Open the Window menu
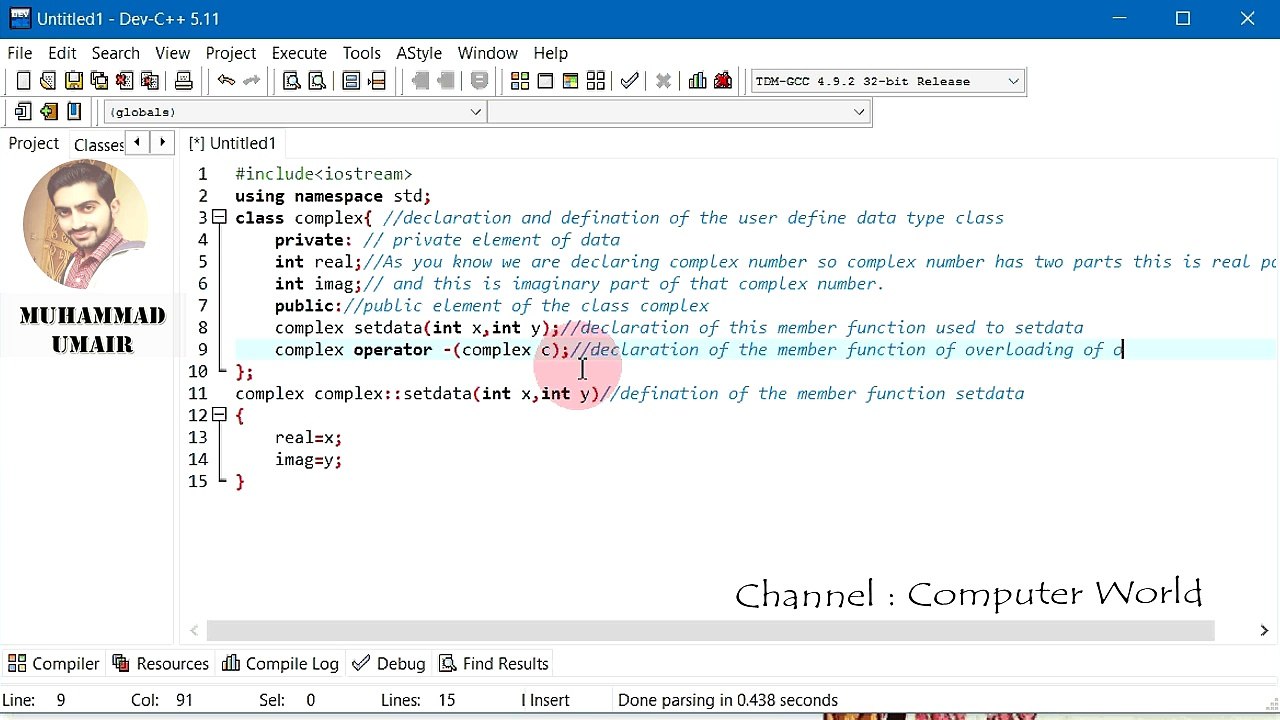The image size is (1280, 720). pyautogui.click(x=488, y=53)
